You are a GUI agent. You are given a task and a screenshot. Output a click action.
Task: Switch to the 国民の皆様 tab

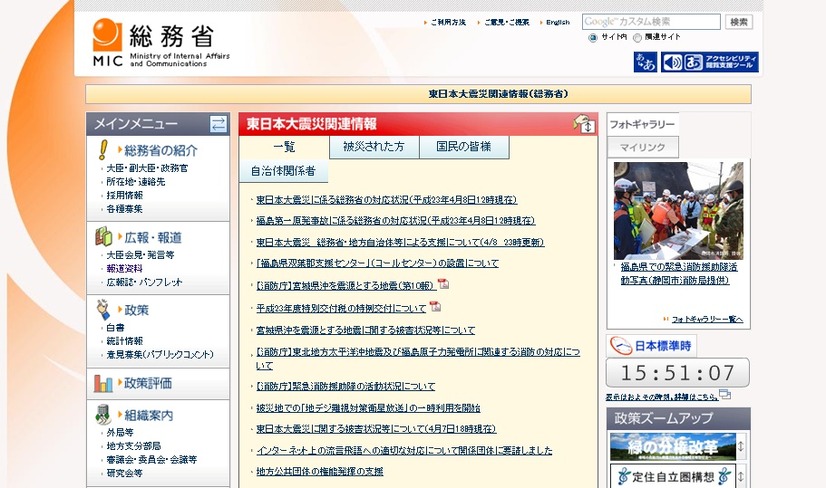(x=464, y=147)
